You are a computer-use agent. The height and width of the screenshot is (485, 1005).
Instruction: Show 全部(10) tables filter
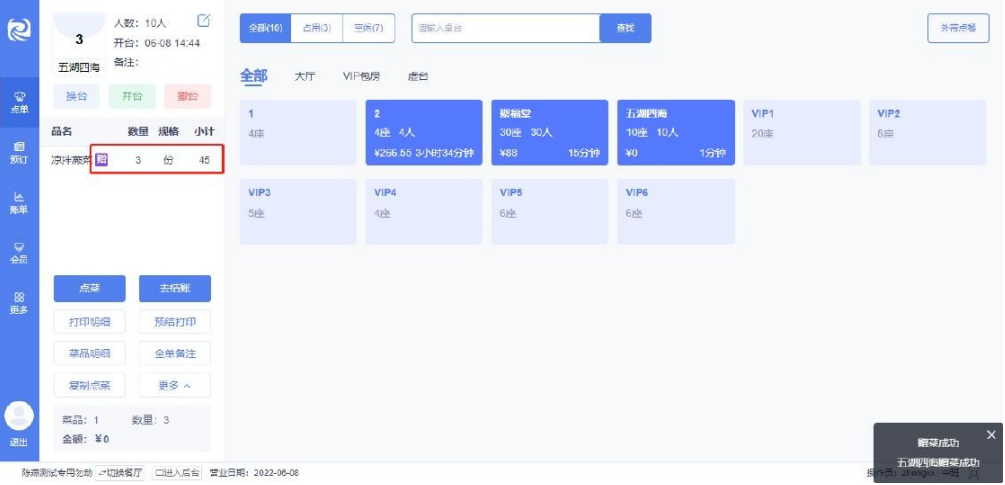point(265,28)
